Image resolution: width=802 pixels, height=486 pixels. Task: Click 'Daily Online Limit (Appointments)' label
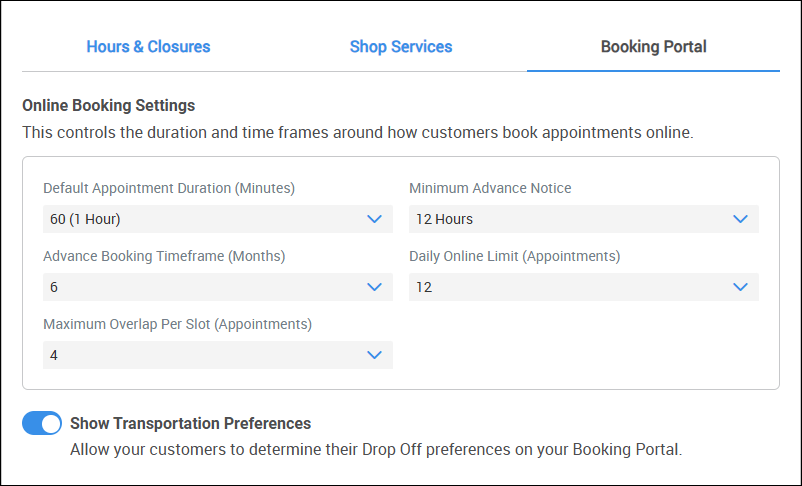click(x=515, y=256)
